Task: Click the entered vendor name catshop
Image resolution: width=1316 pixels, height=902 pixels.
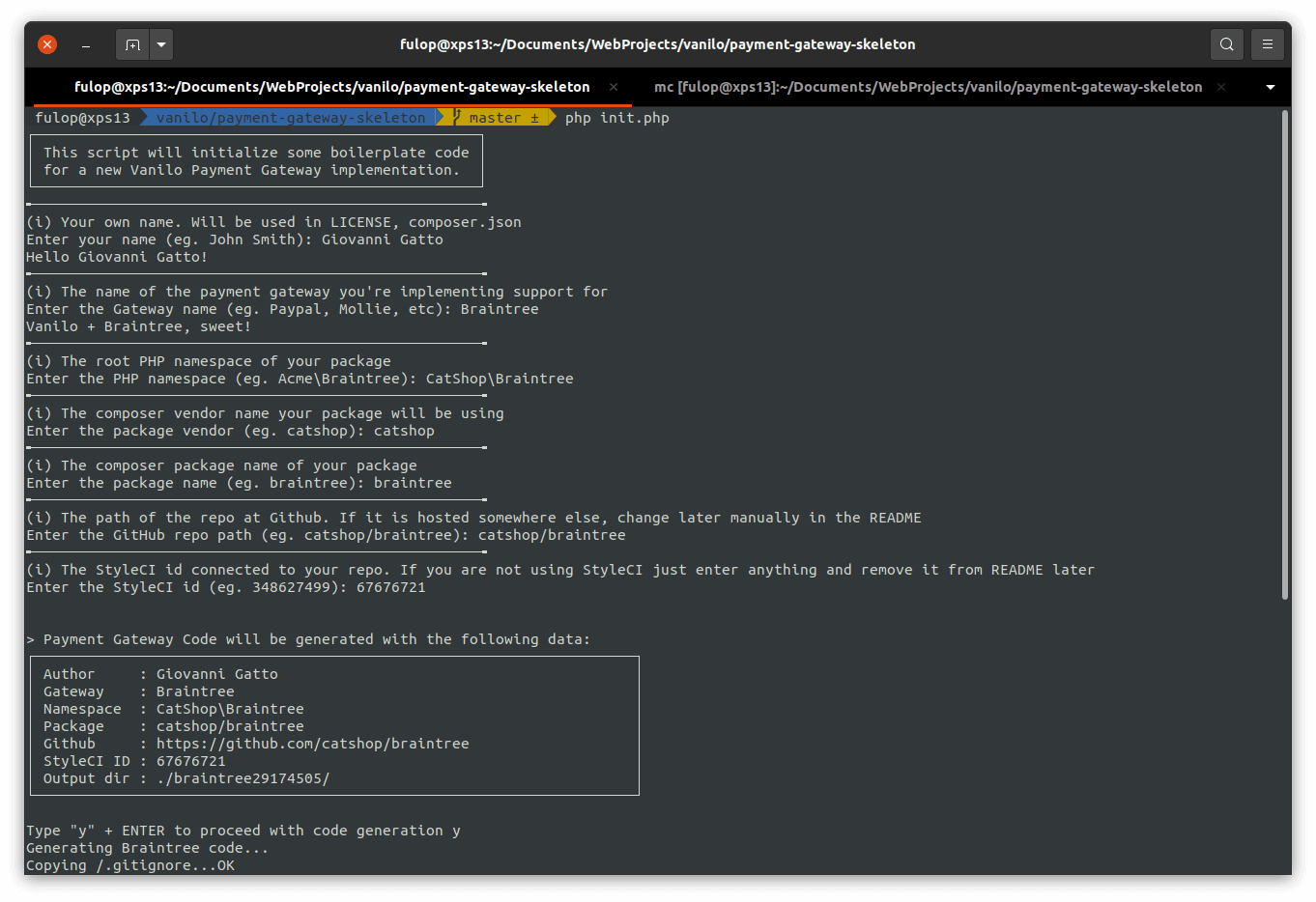Action: [x=404, y=431]
